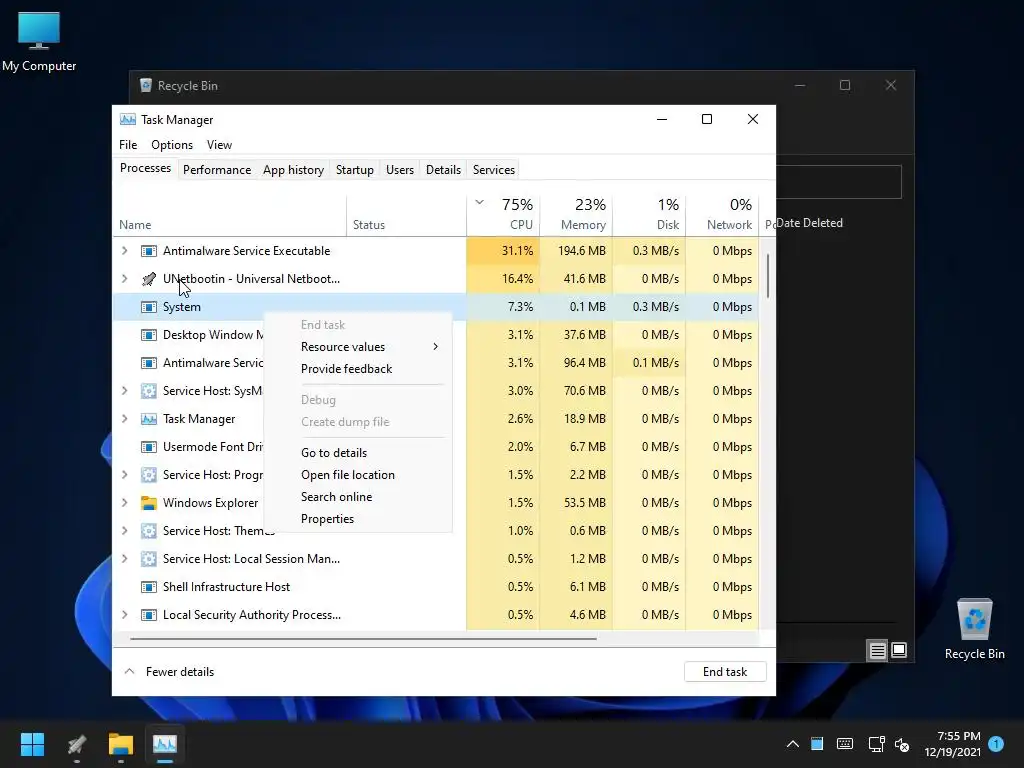Image resolution: width=1024 pixels, height=768 pixels.
Task: Expand the Service Host: Themes group
Action: click(x=124, y=531)
